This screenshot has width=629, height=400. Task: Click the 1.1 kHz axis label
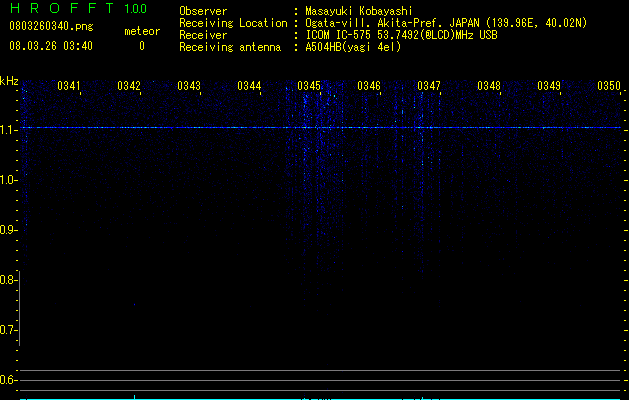(8, 130)
